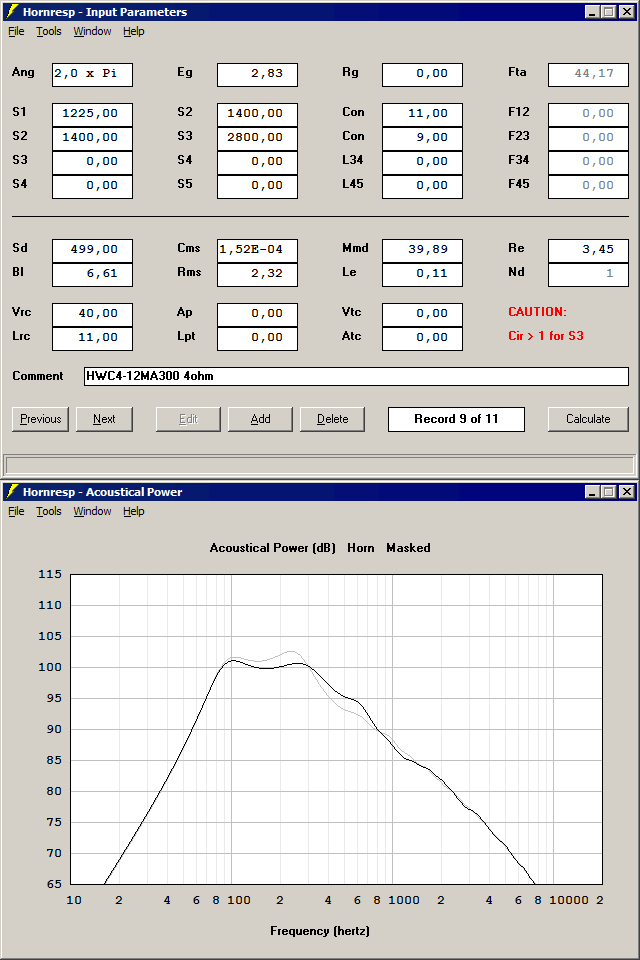Select the Rg input field

pyautogui.click(x=423, y=75)
